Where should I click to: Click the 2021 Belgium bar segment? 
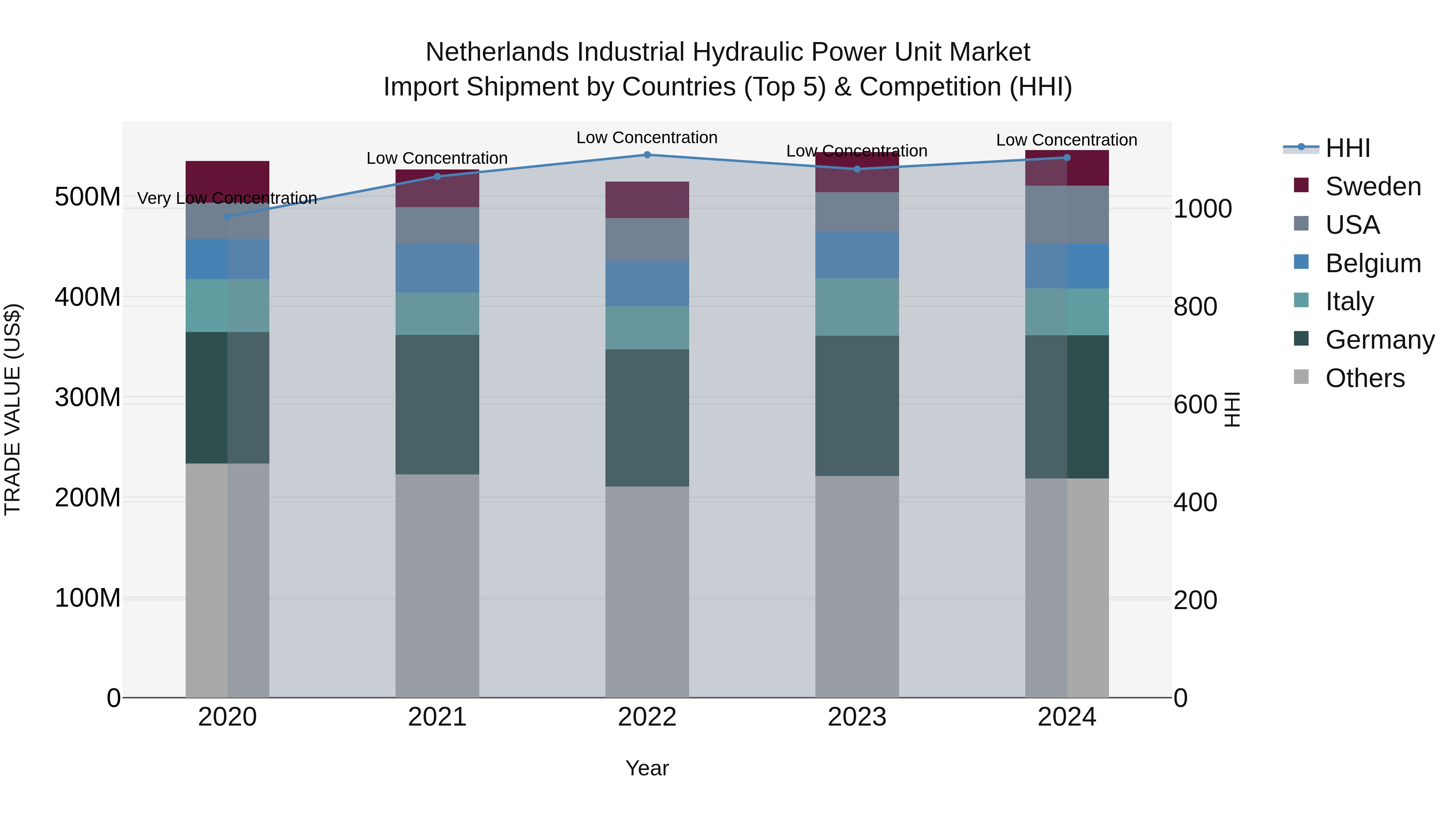point(438,269)
